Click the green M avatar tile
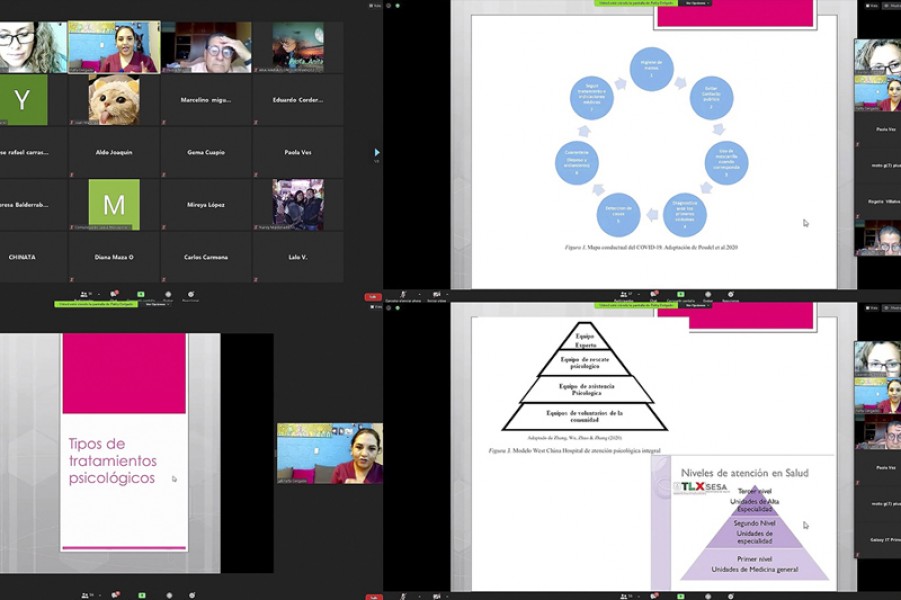Image resolution: width=901 pixels, height=600 pixels. click(114, 205)
